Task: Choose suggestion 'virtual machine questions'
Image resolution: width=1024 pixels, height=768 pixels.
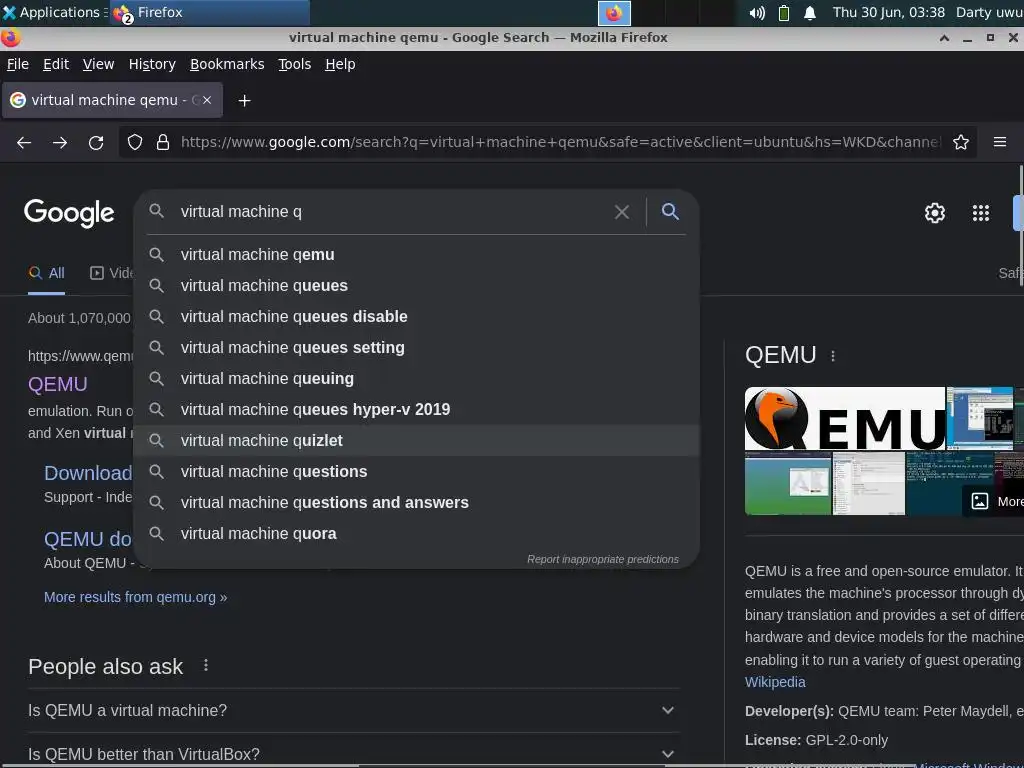Action: [x=416, y=472]
